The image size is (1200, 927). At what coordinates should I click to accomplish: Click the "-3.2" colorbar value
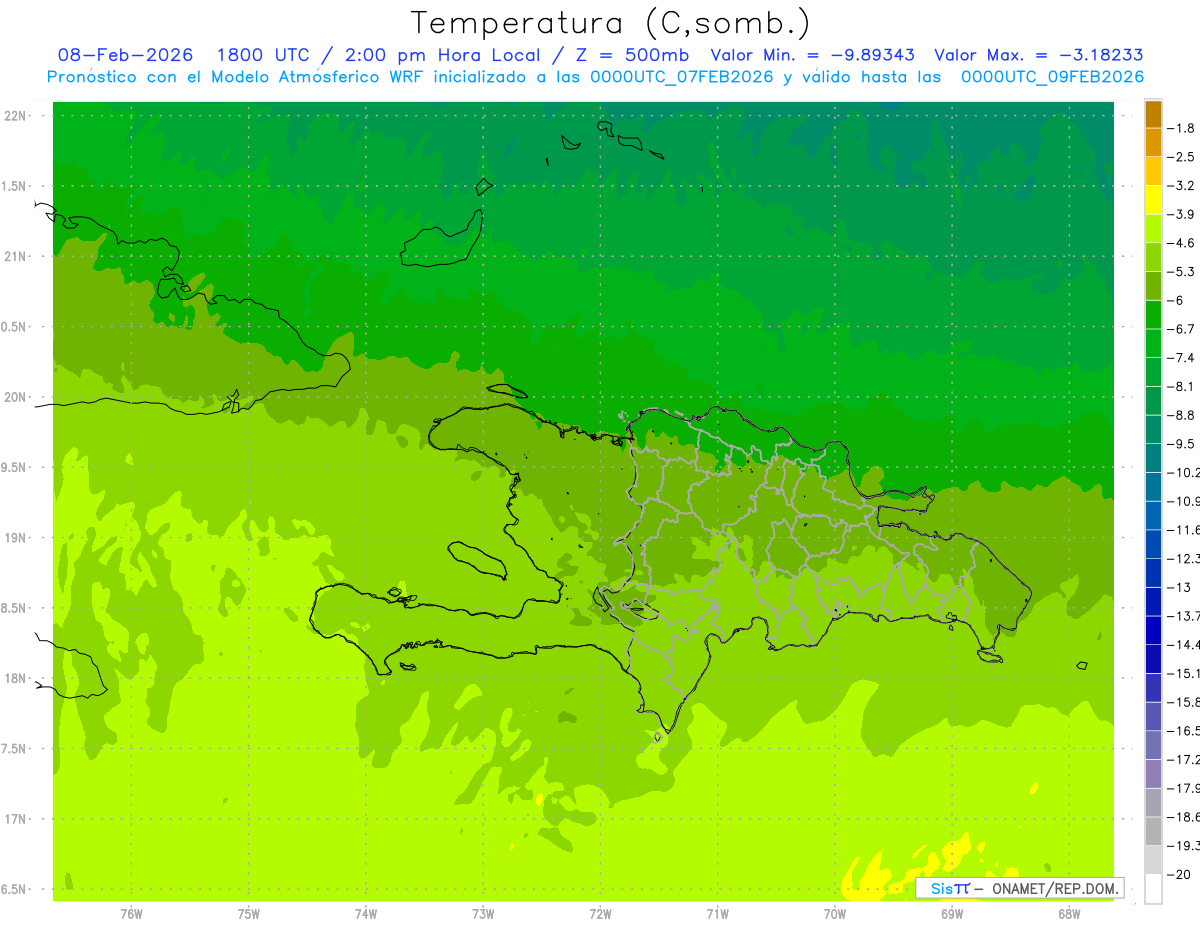[1181, 186]
